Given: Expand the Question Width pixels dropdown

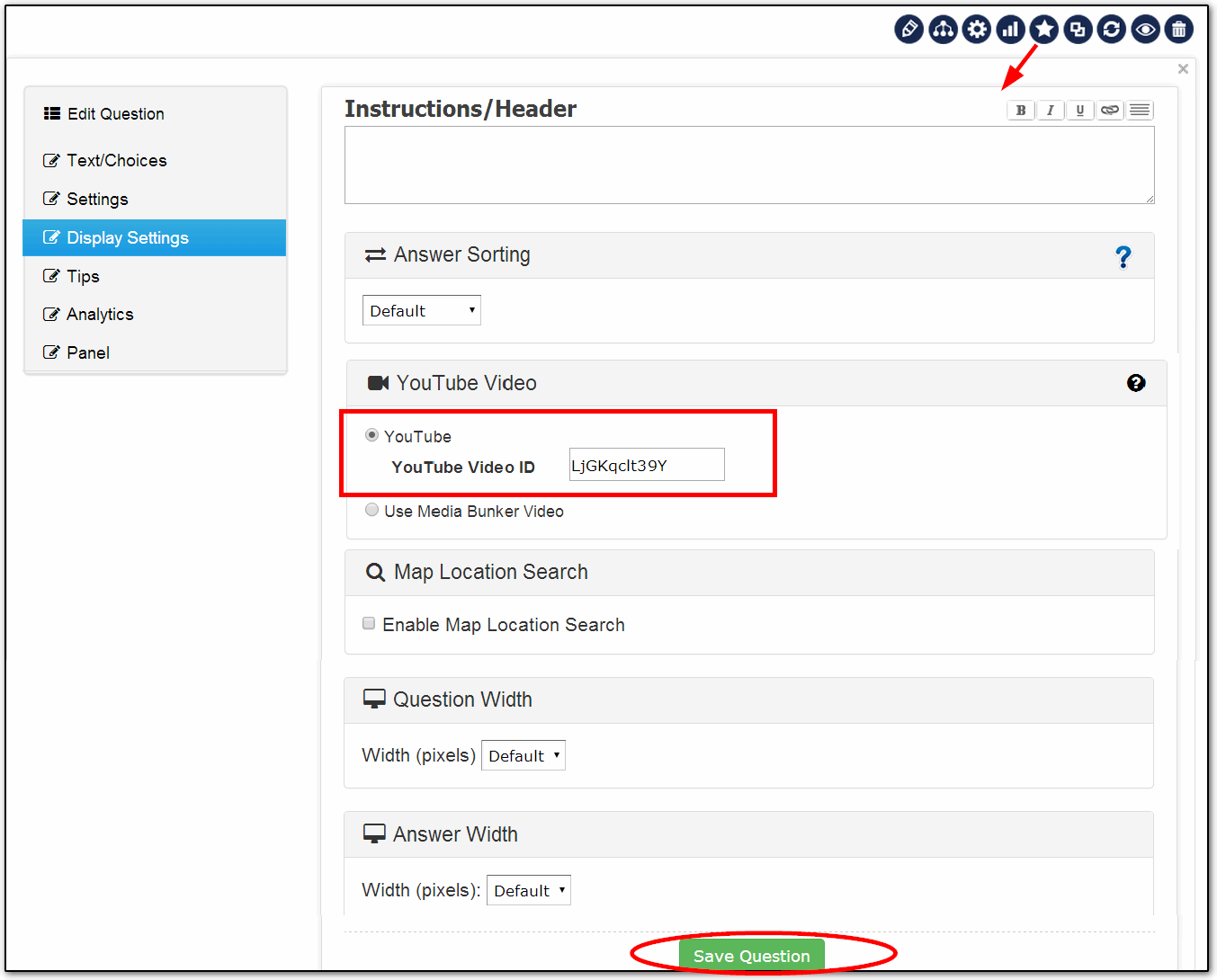Looking at the screenshot, I should (523, 755).
